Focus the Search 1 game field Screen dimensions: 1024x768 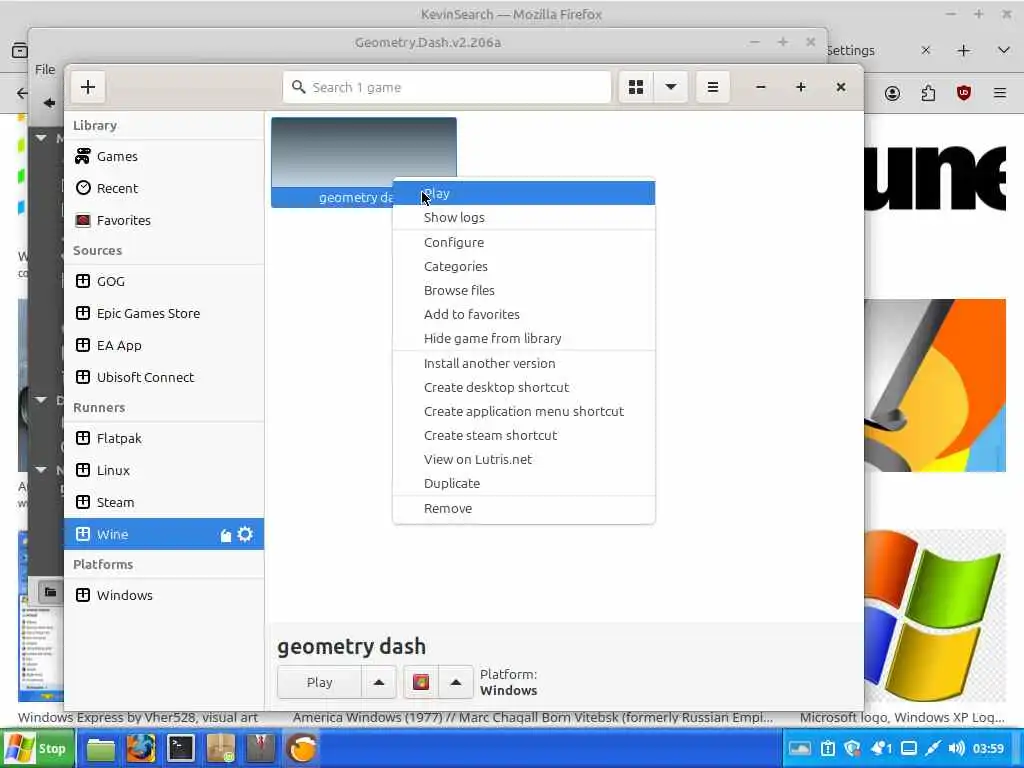447,87
